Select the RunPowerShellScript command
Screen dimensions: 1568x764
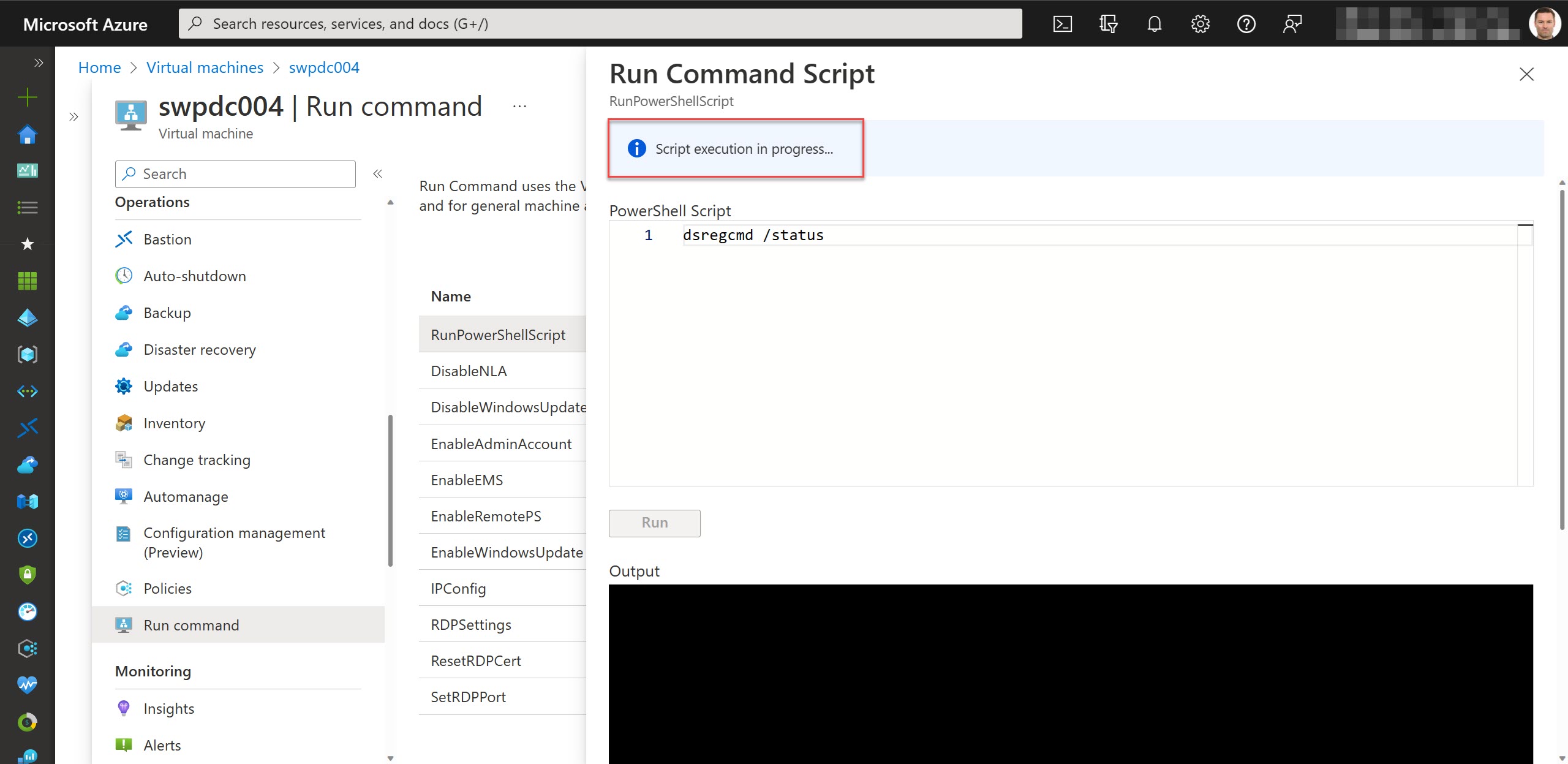click(498, 335)
